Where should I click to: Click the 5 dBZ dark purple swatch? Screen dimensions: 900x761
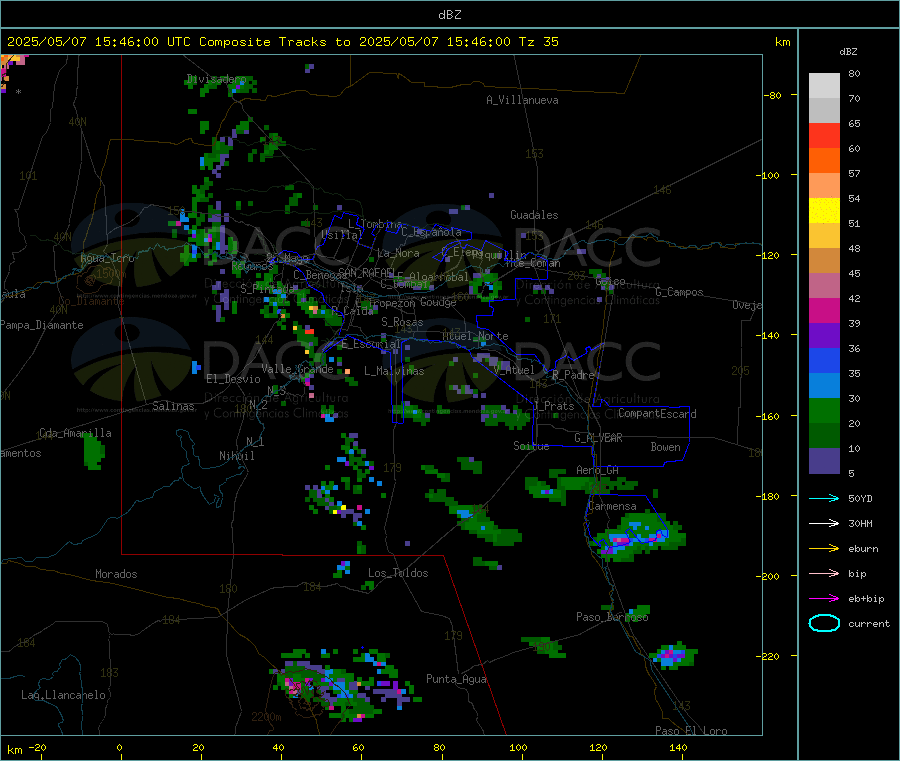pos(824,461)
